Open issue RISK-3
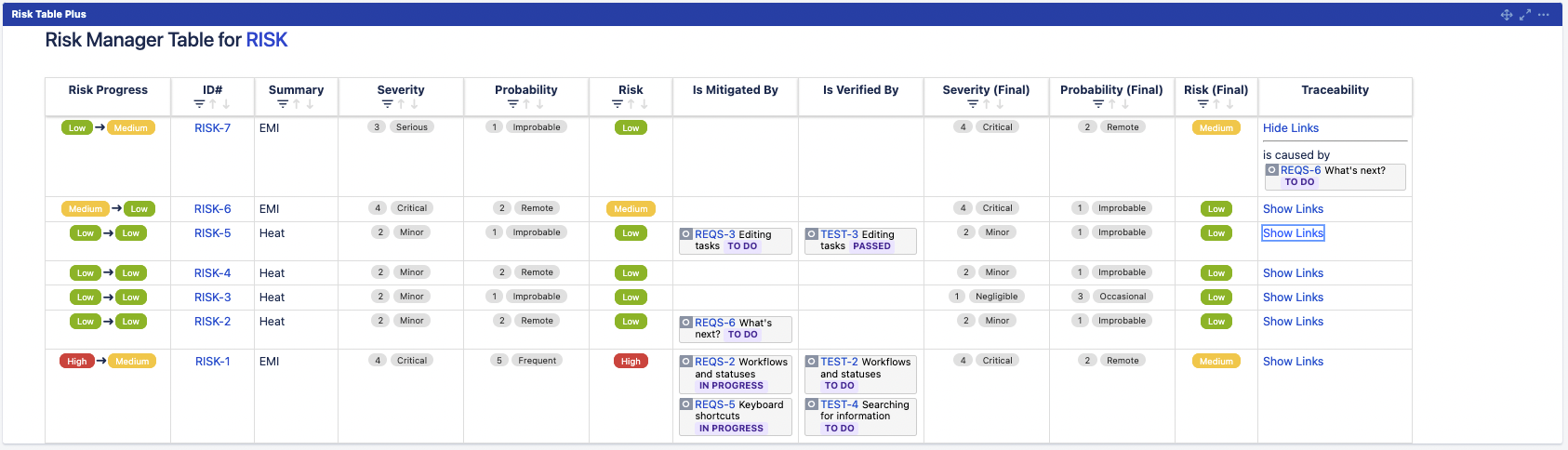The image size is (1568, 450). click(x=213, y=298)
